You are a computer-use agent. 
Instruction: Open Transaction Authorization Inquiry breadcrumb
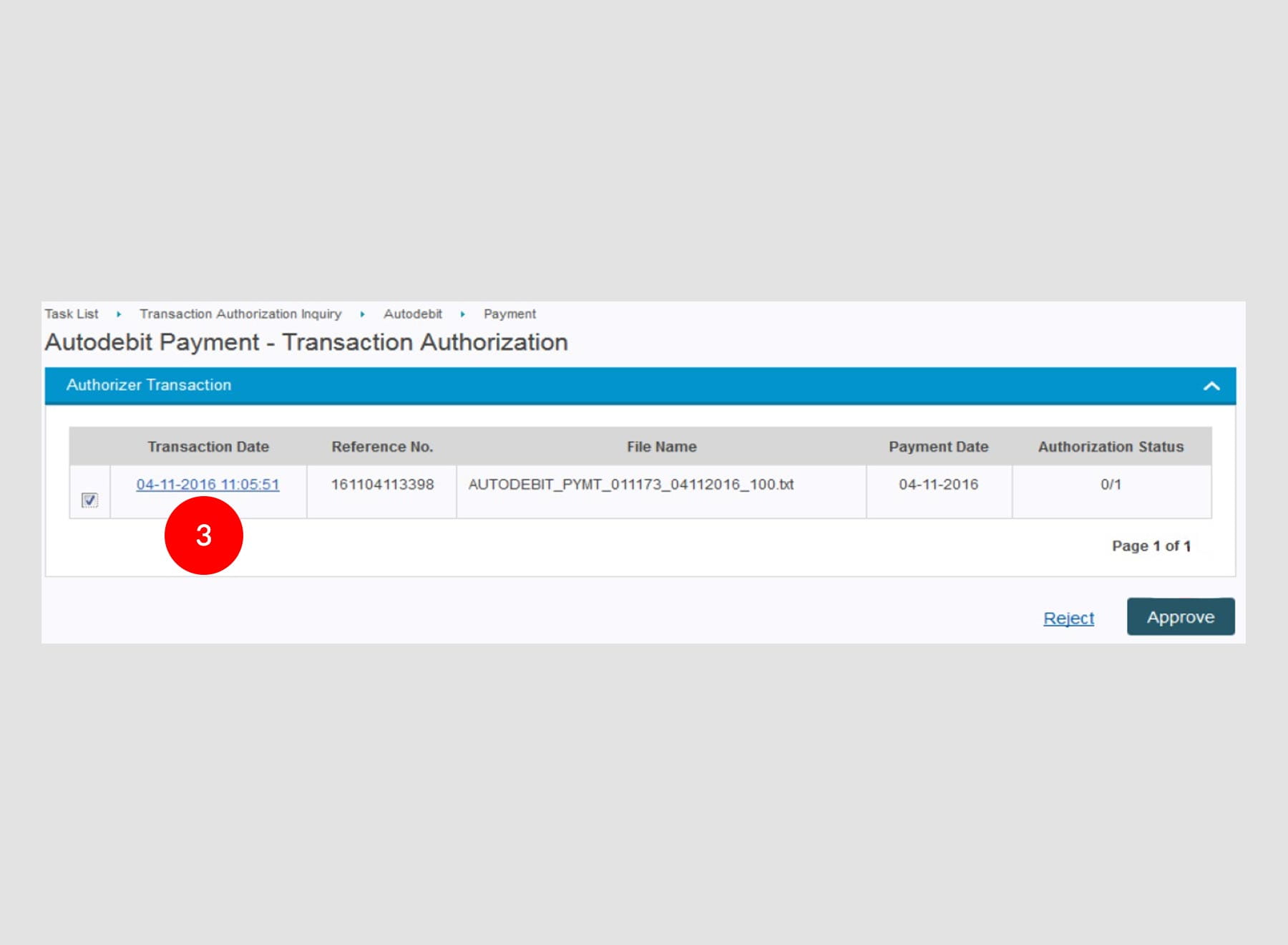coord(240,314)
